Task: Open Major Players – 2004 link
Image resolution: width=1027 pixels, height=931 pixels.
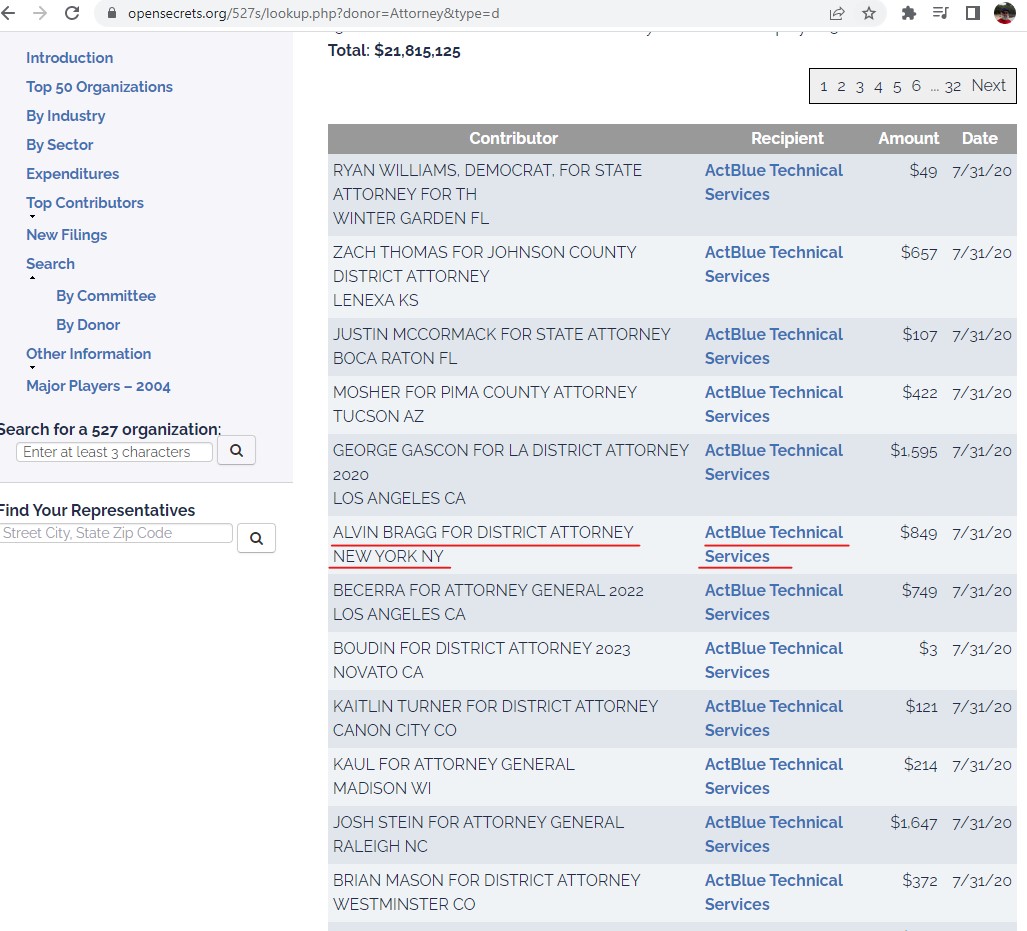Action: tap(98, 386)
